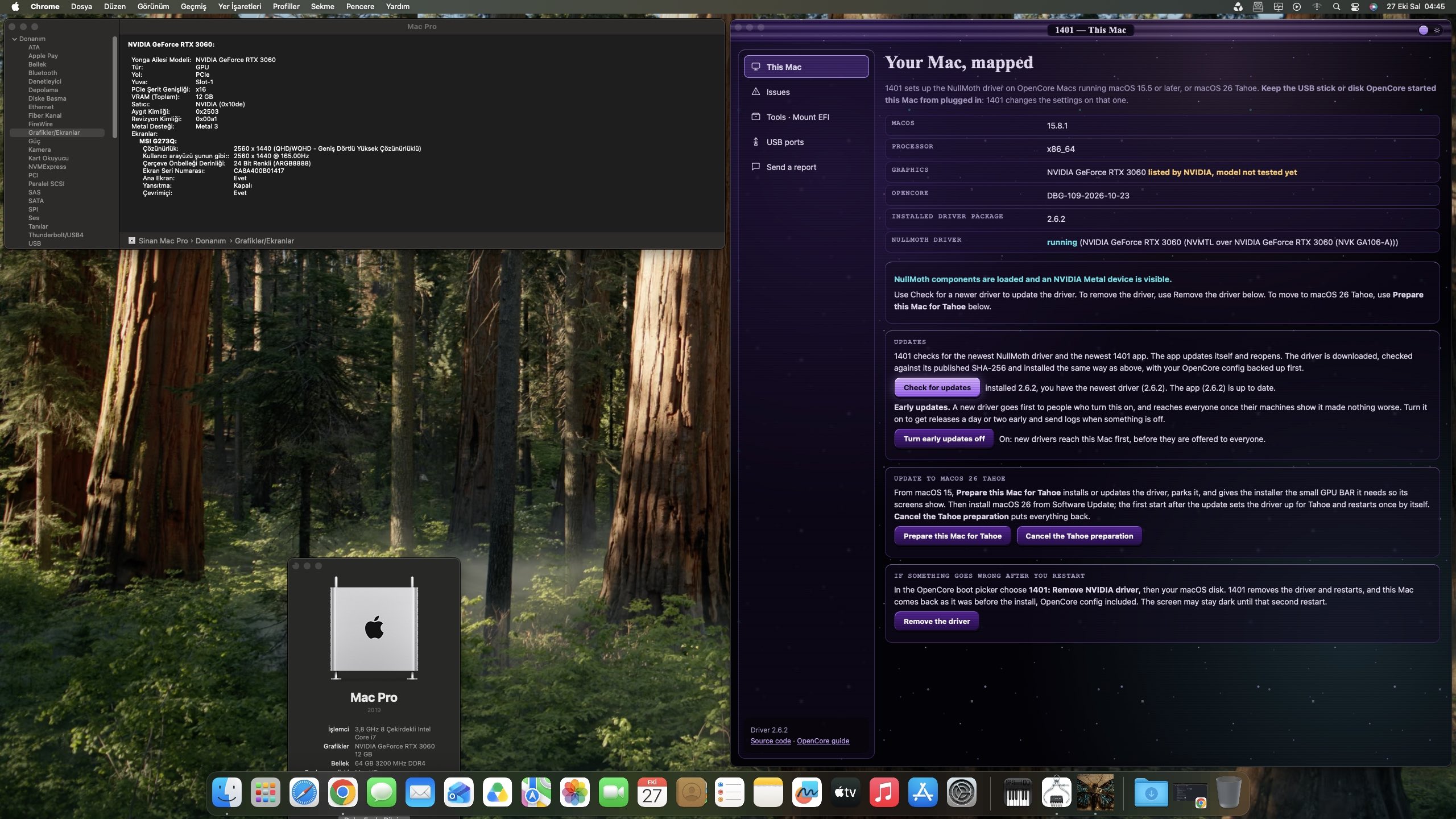Open Tools · Mount EFI in 1401 sidebar
The width and height of the screenshot is (1456, 819).
[x=806, y=117]
